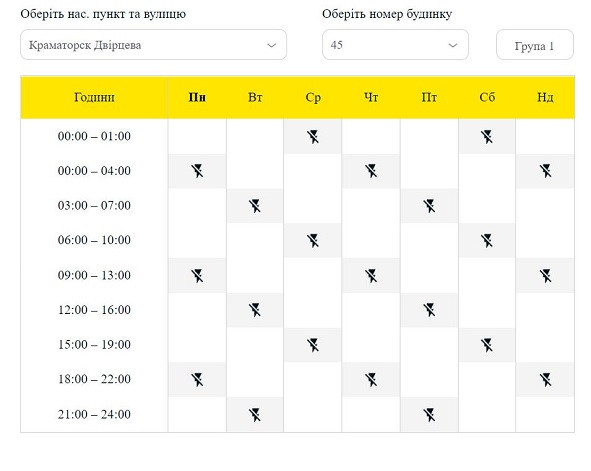This screenshot has width=591, height=471.
Task: Select the outage icon for Нд 09:00 – 13:00
Action: 545,276
